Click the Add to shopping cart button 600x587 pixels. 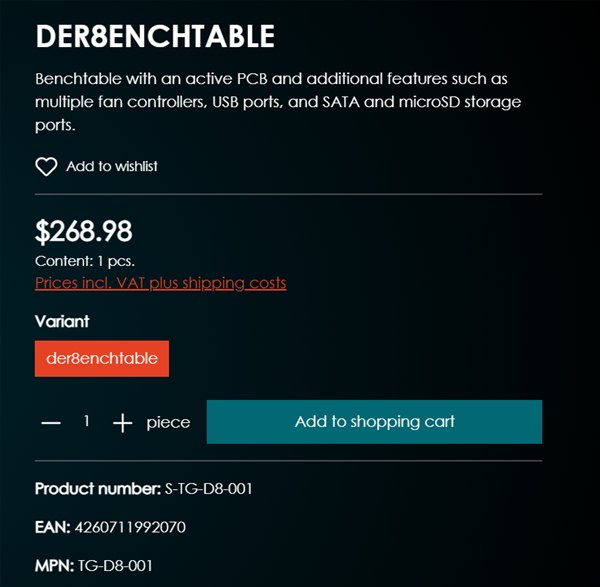[374, 422]
